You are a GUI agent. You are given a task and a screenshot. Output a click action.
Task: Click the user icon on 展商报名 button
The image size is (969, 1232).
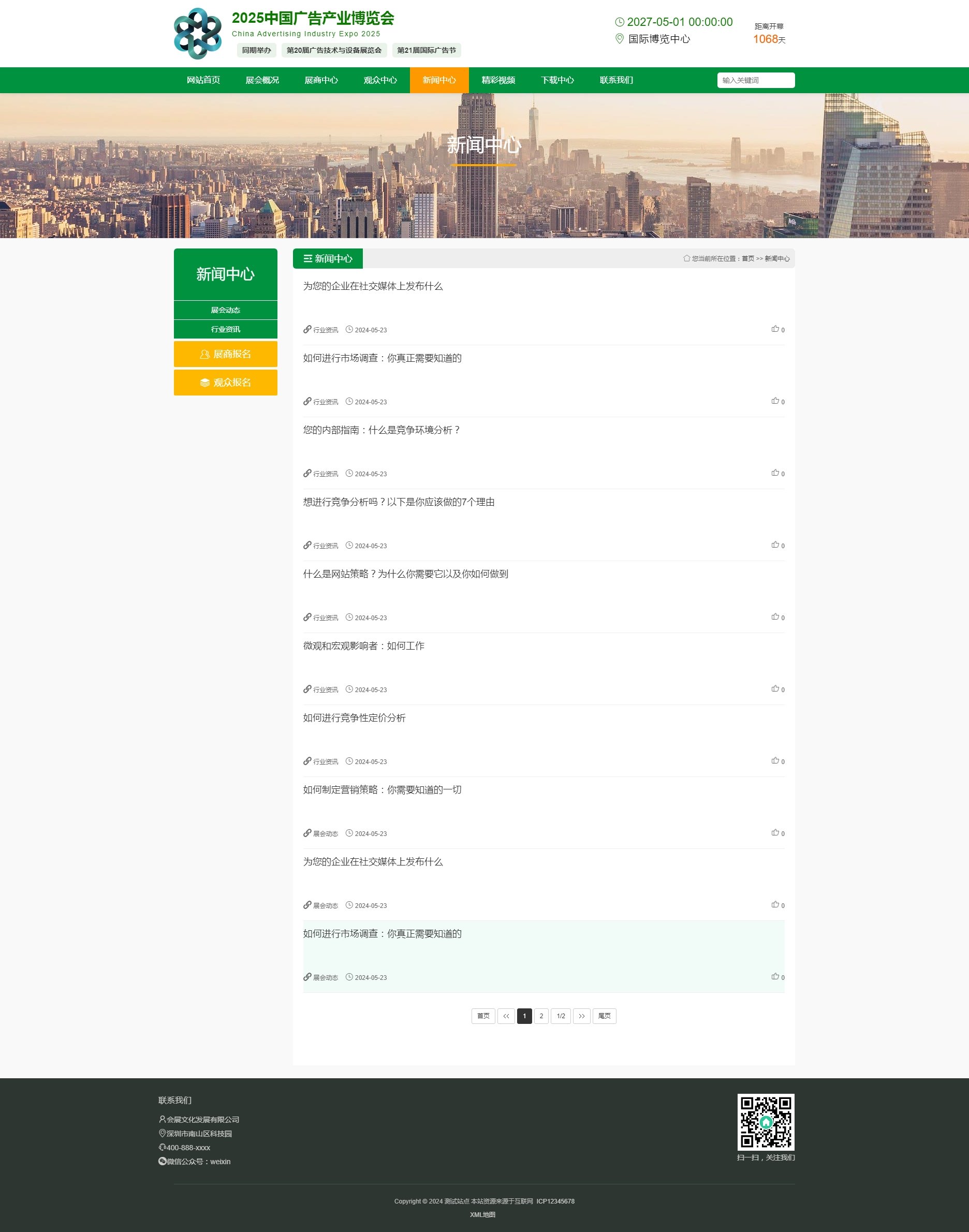205,354
